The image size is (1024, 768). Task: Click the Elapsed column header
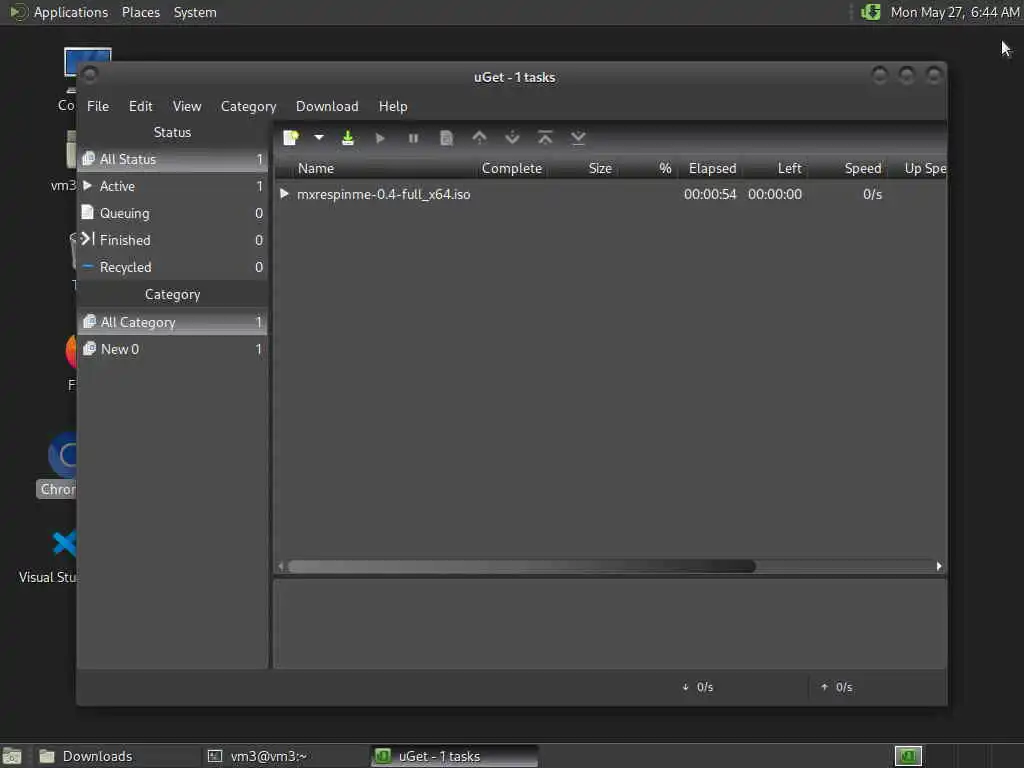pos(712,168)
